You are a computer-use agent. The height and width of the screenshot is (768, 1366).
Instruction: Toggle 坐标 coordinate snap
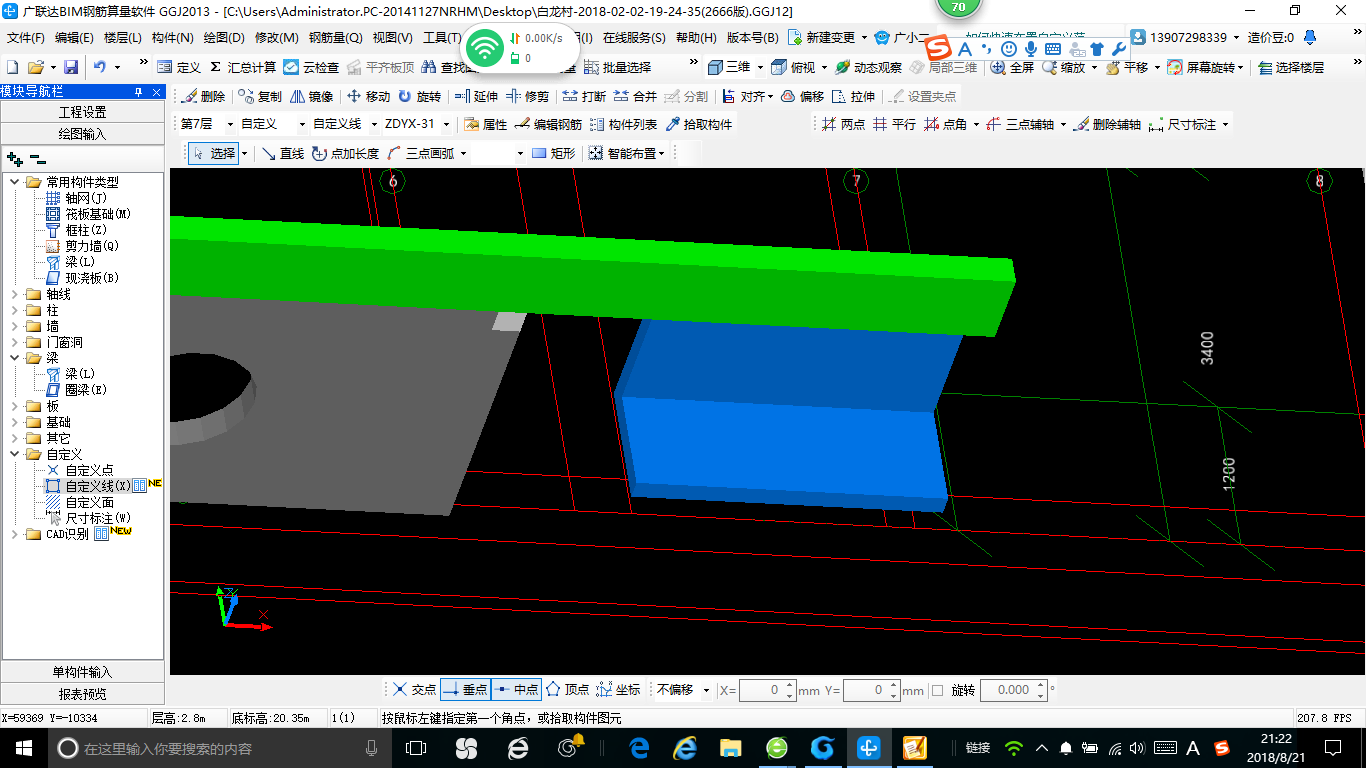[x=618, y=690]
